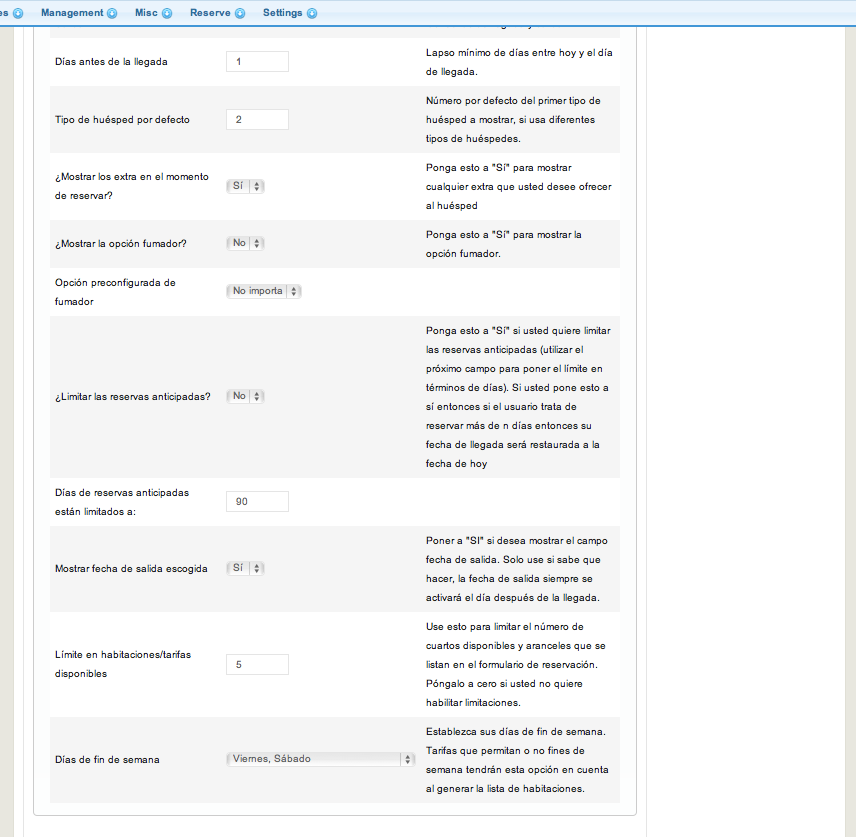
Task: Click label "Días de reservas anticipadas están limitados a:"
Action: (x=122, y=502)
